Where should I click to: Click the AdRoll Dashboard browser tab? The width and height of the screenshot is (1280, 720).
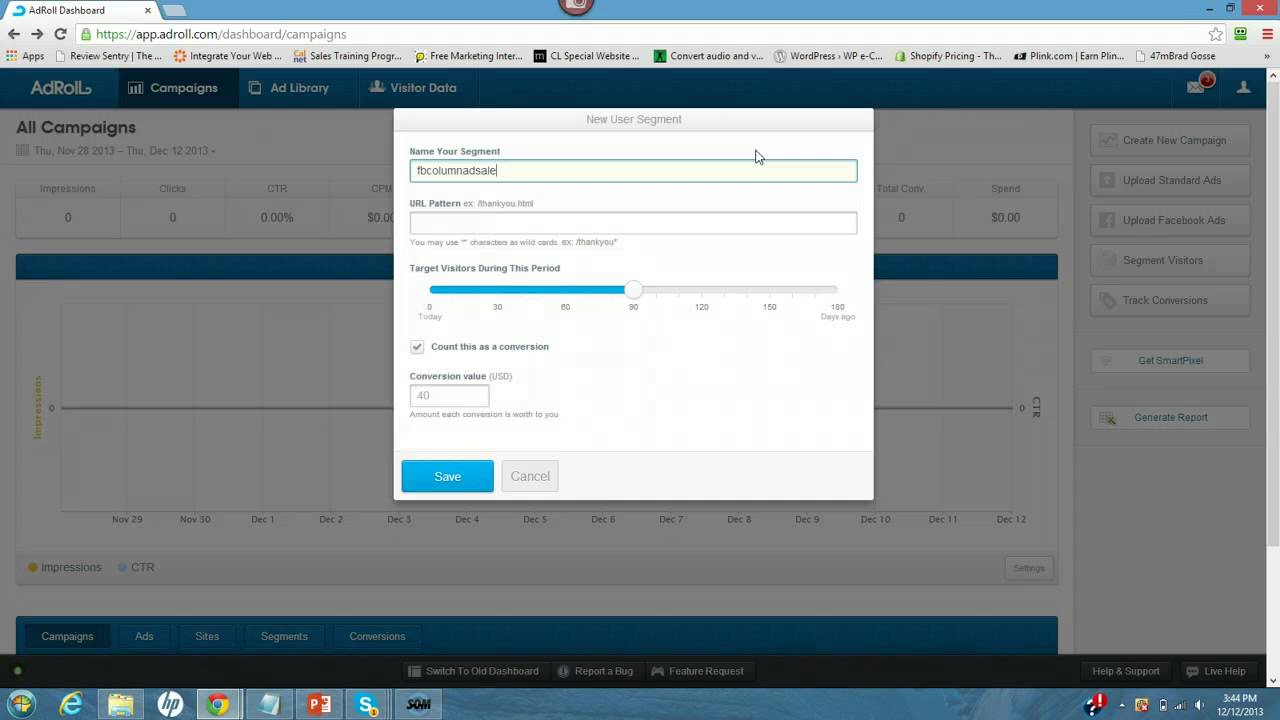pyautogui.click(x=80, y=10)
